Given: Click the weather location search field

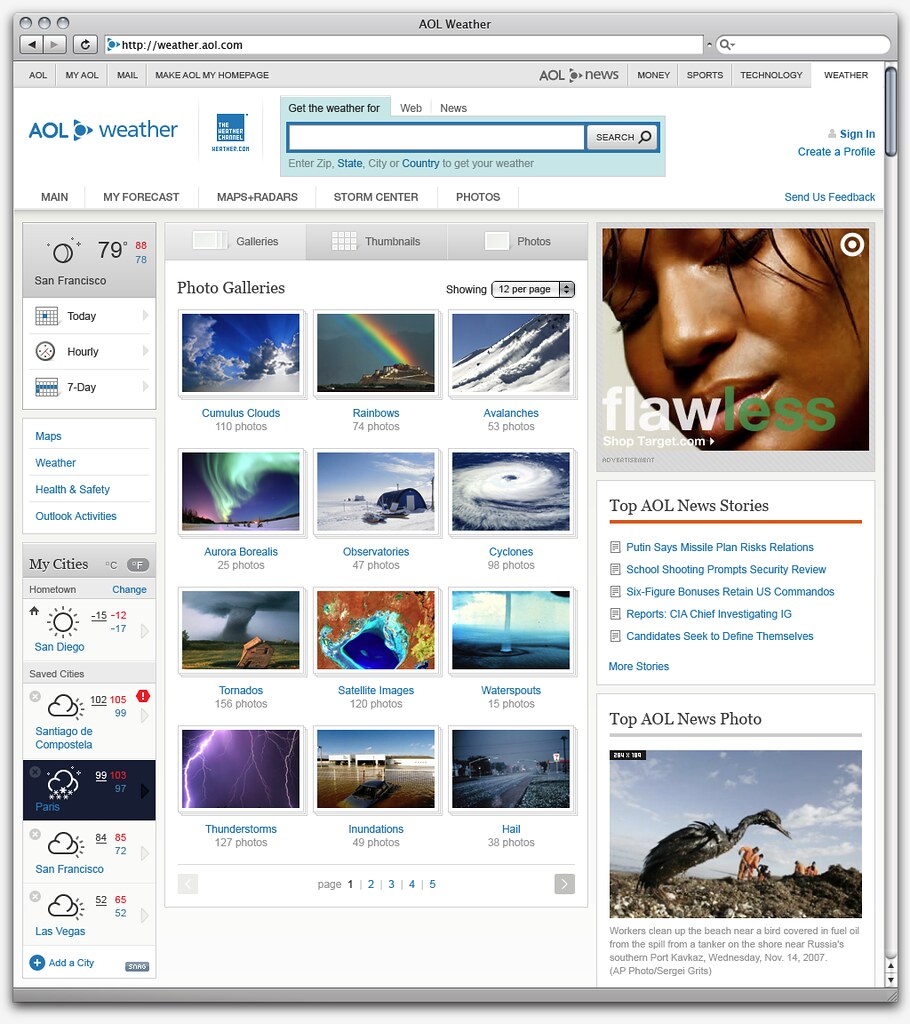Looking at the screenshot, I should [x=436, y=137].
